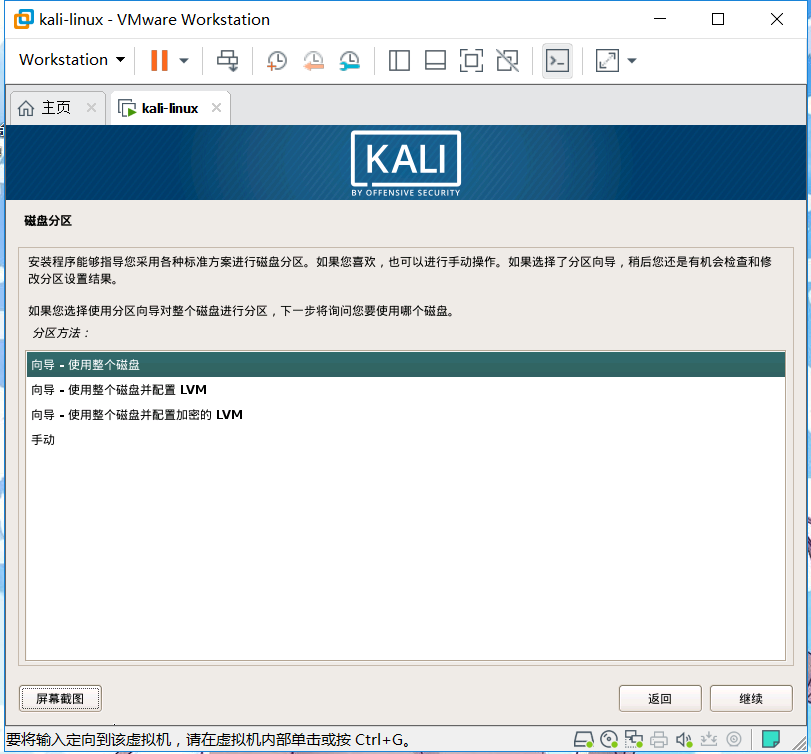Click the stretch guest display icon

[607, 61]
